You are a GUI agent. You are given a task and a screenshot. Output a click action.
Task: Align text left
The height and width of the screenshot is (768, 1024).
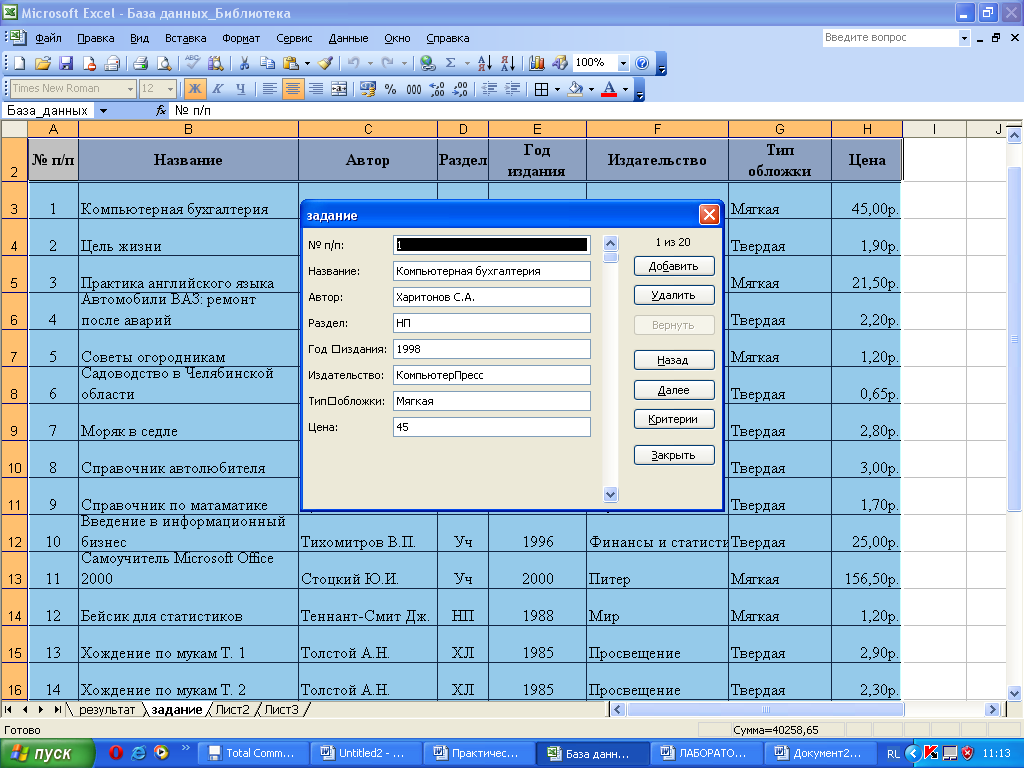pyautogui.click(x=269, y=89)
